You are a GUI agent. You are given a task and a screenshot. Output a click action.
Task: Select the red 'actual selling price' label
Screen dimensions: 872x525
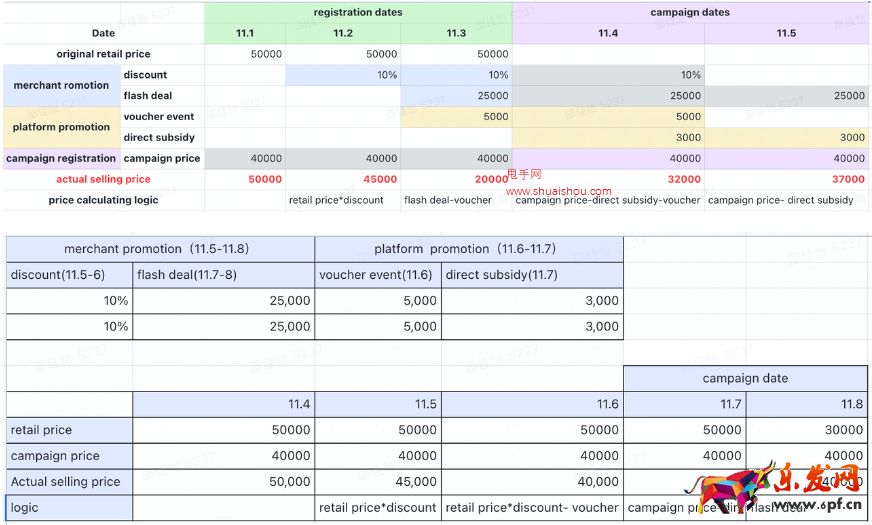pos(103,179)
